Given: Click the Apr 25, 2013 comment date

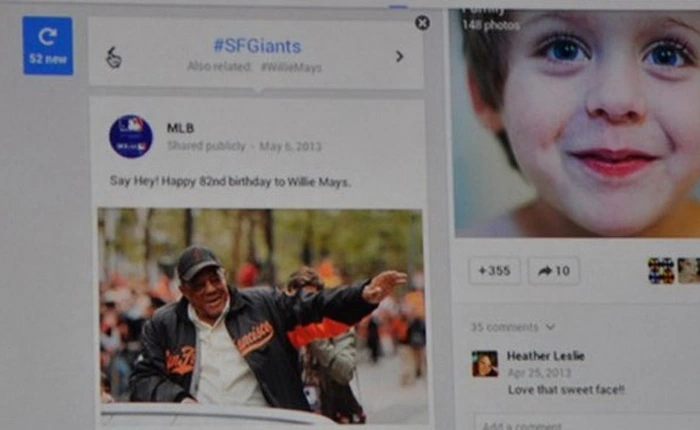Looking at the screenshot, I should click(x=539, y=373).
